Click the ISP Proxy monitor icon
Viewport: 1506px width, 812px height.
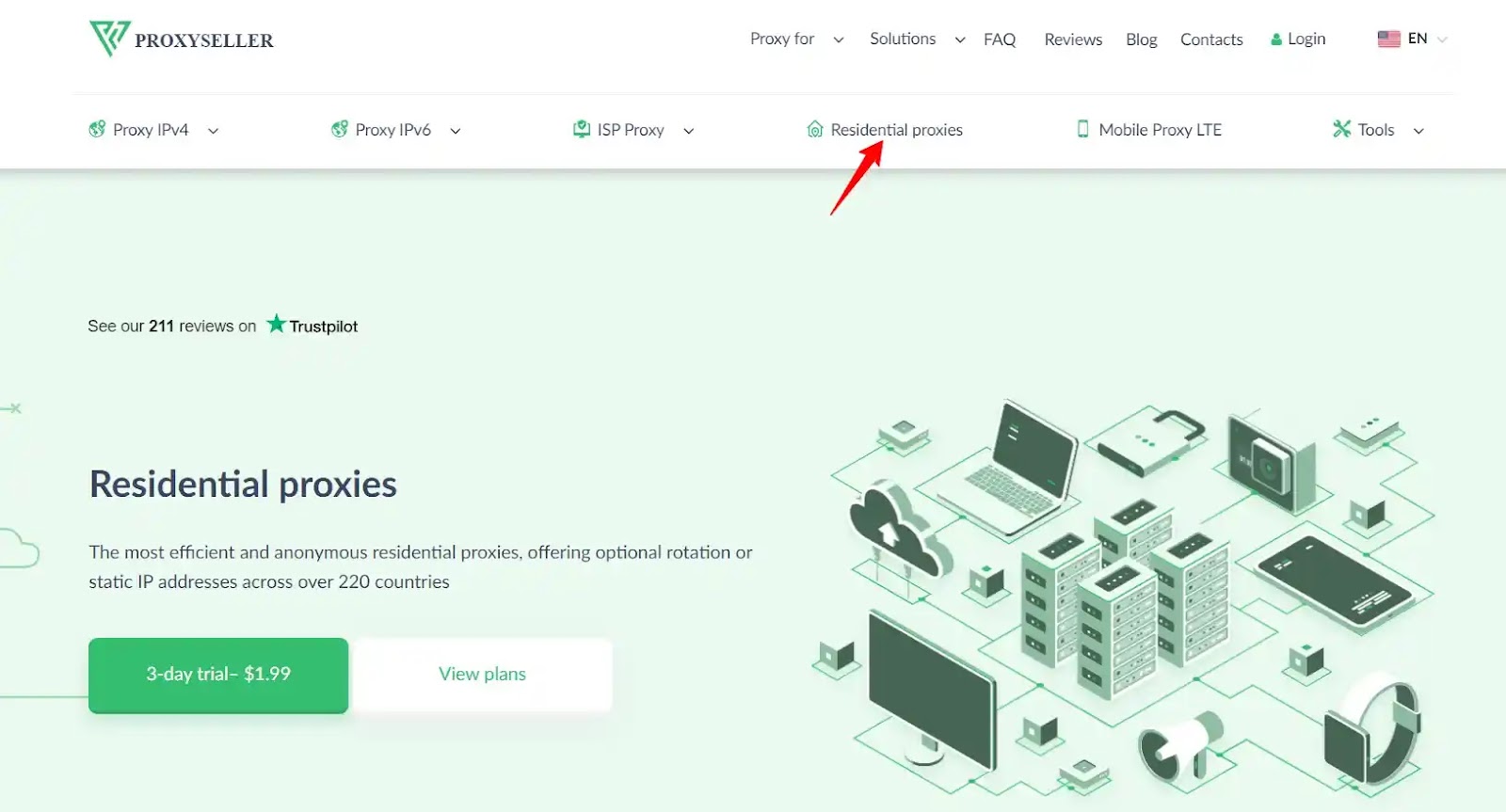[x=582, y=129]
